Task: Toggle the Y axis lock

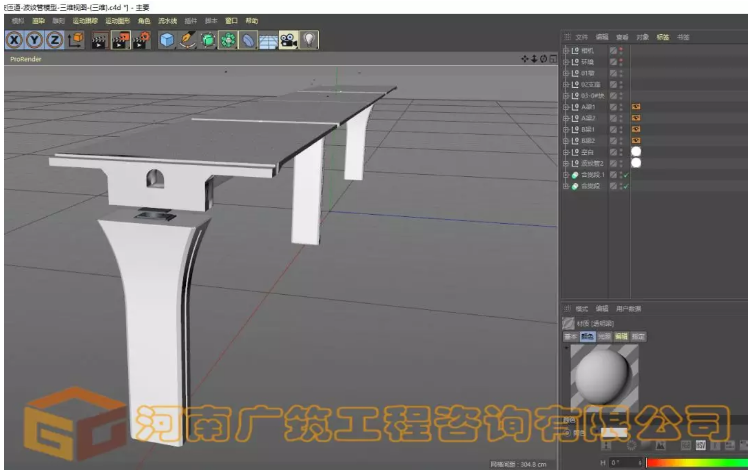Action: 35,40
